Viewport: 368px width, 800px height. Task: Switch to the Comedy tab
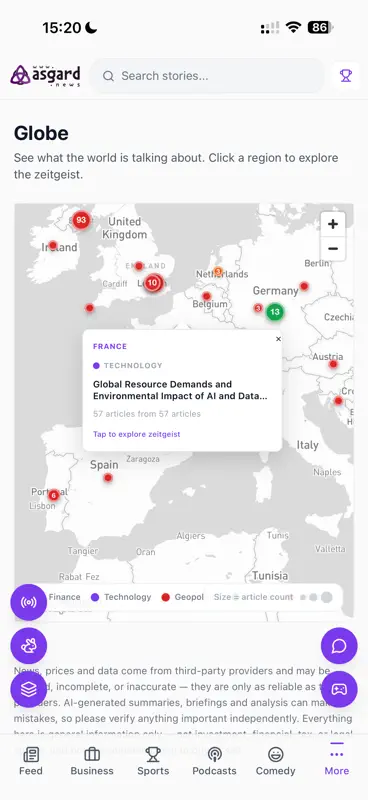click(276, 761)
